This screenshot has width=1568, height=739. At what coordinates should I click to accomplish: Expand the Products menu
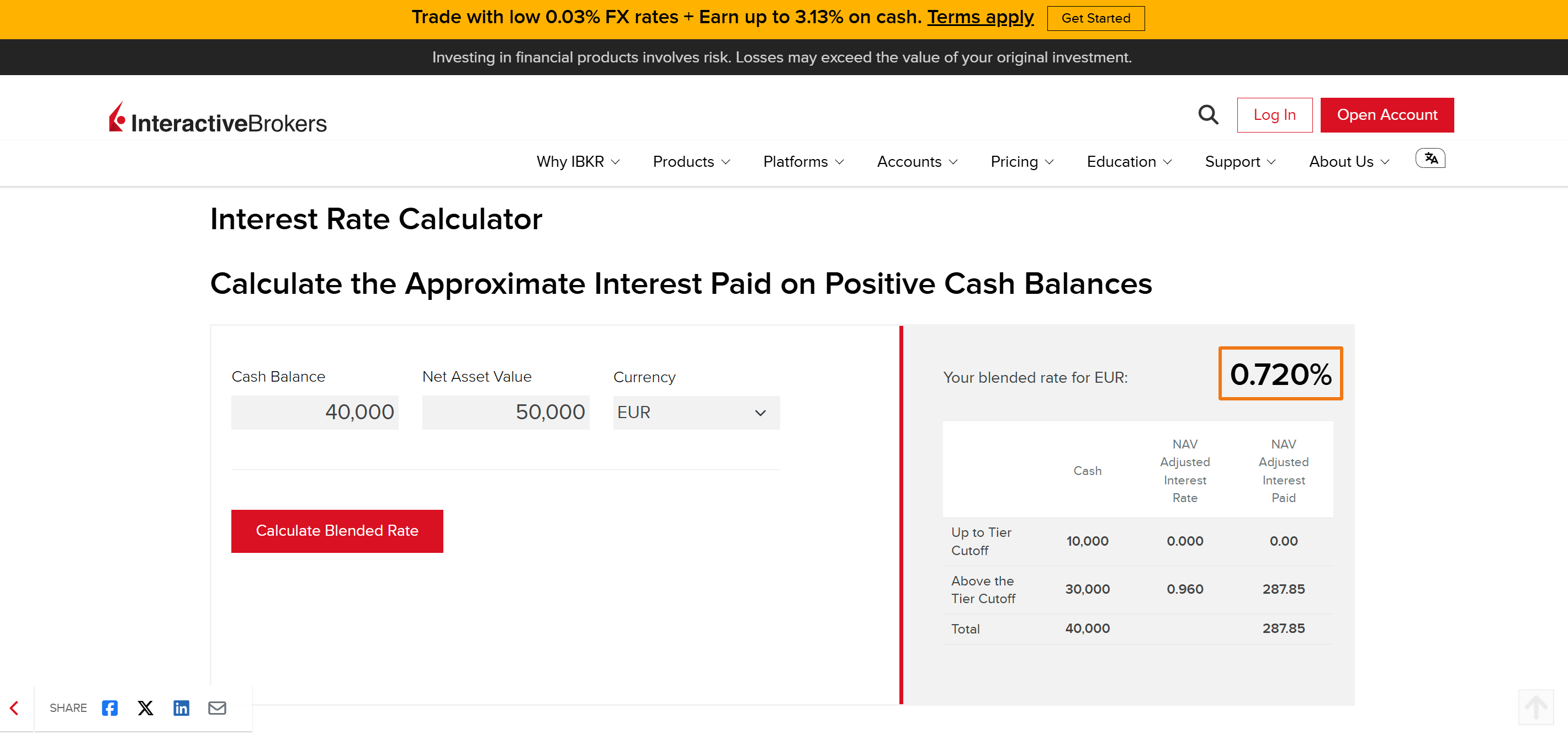tap(691, 162)
